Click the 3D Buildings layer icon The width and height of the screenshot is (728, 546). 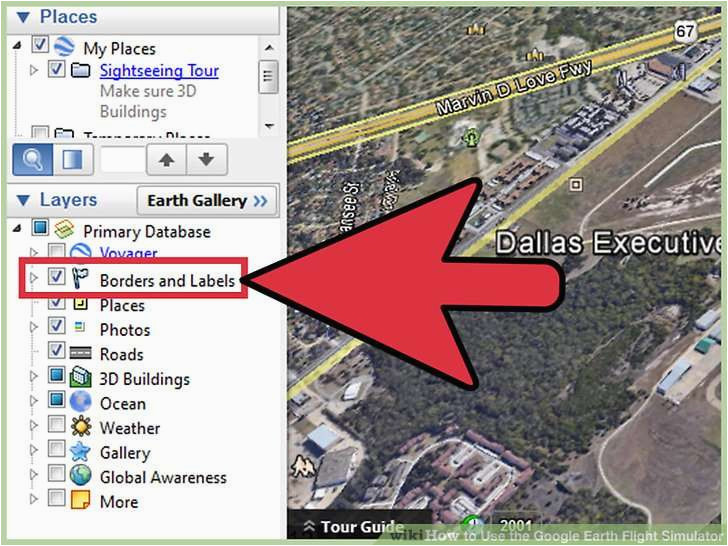pos(80,377)
